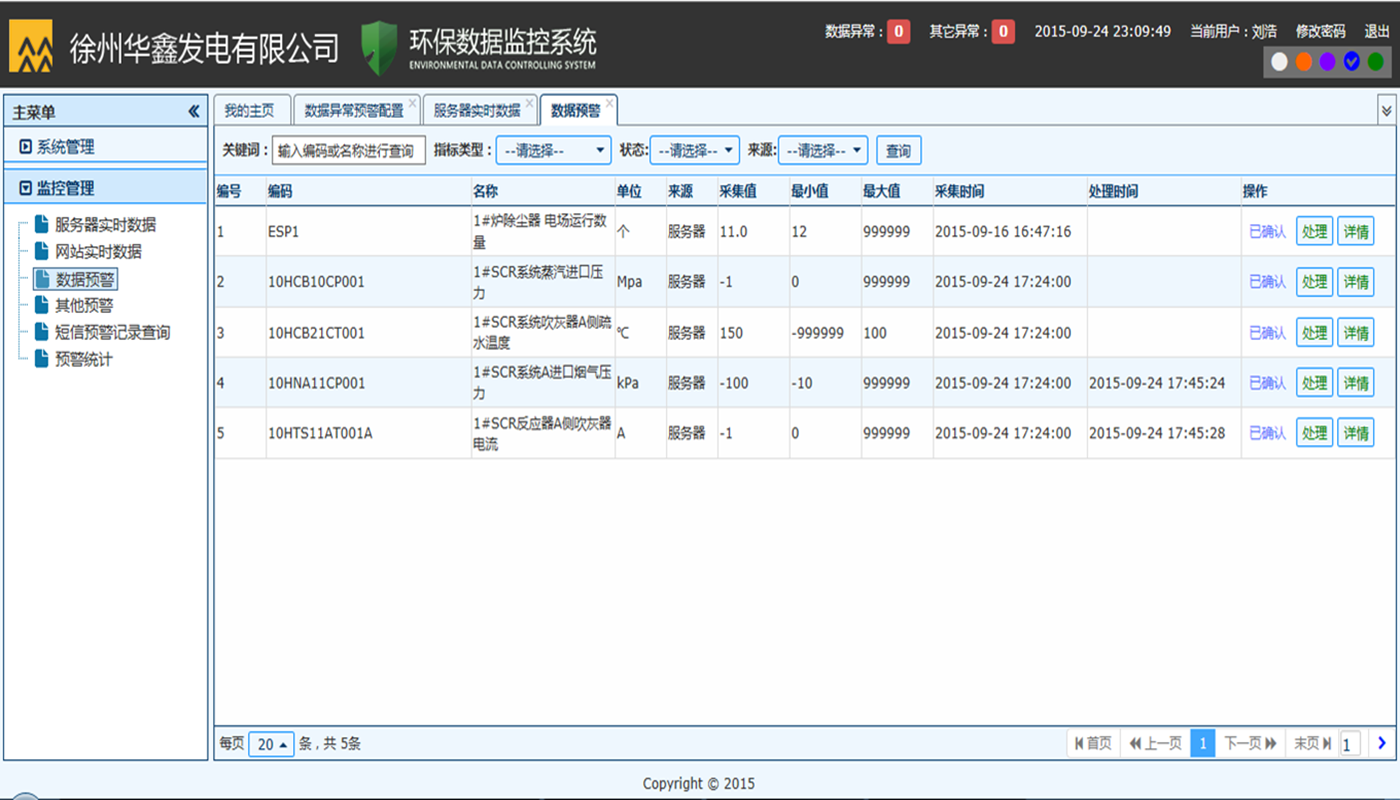
Task: Click 处理 for row 10HCB10CP001
Action: click(x=1314, y=282)
